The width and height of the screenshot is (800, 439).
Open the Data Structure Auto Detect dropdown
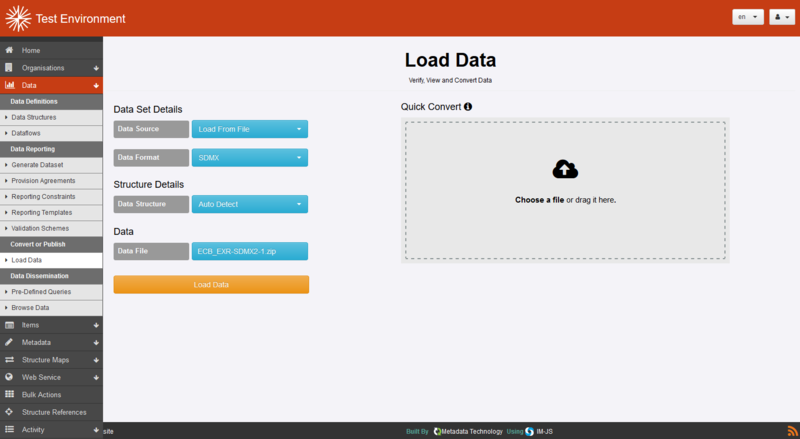click(249, 204)
